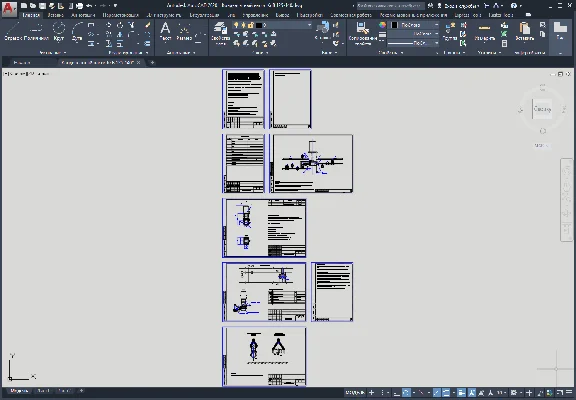This screenshot has width=576, height=400.
Task: Select the Circle (Круг) tool
Action: pyautogui.click(x=59, y=31)
